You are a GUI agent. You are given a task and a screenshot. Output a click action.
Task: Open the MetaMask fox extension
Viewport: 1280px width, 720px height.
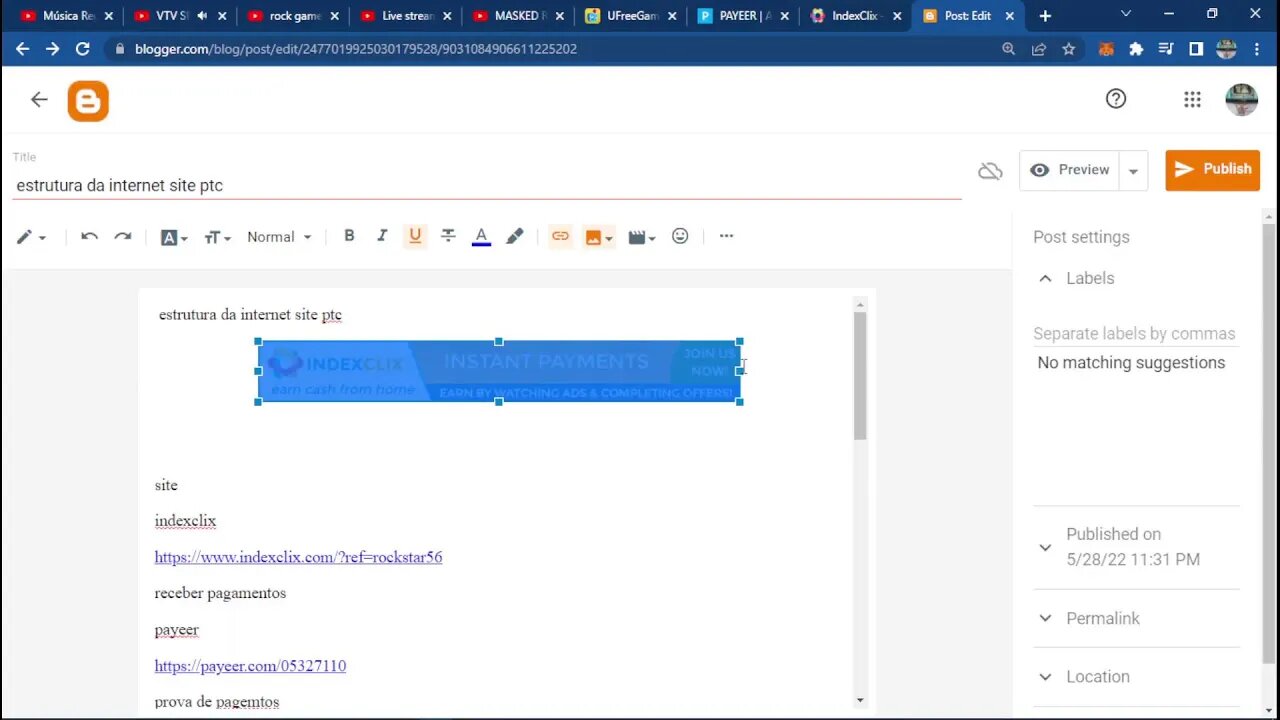coord(1106,49)
